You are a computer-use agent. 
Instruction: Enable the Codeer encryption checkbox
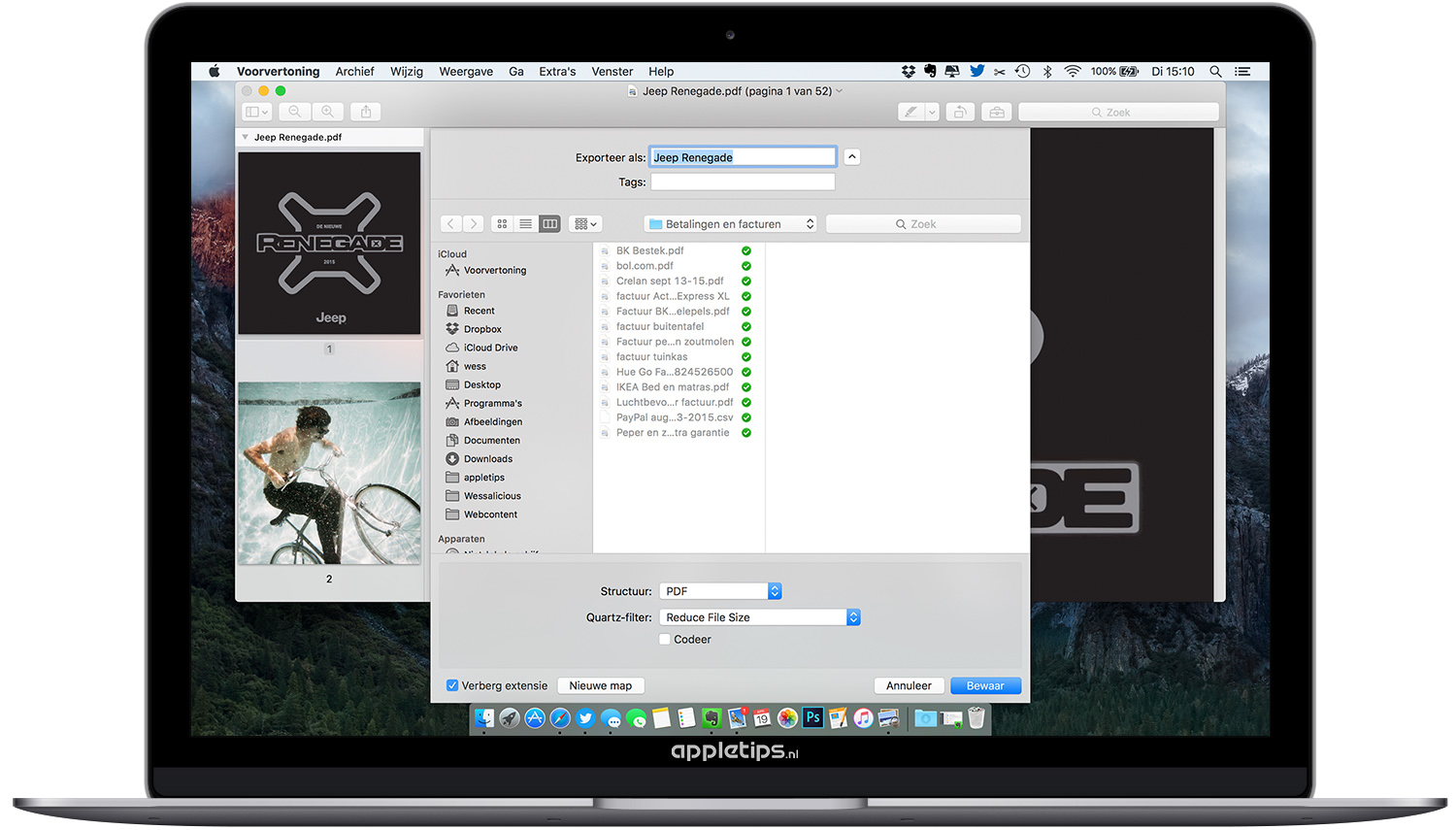665,640
